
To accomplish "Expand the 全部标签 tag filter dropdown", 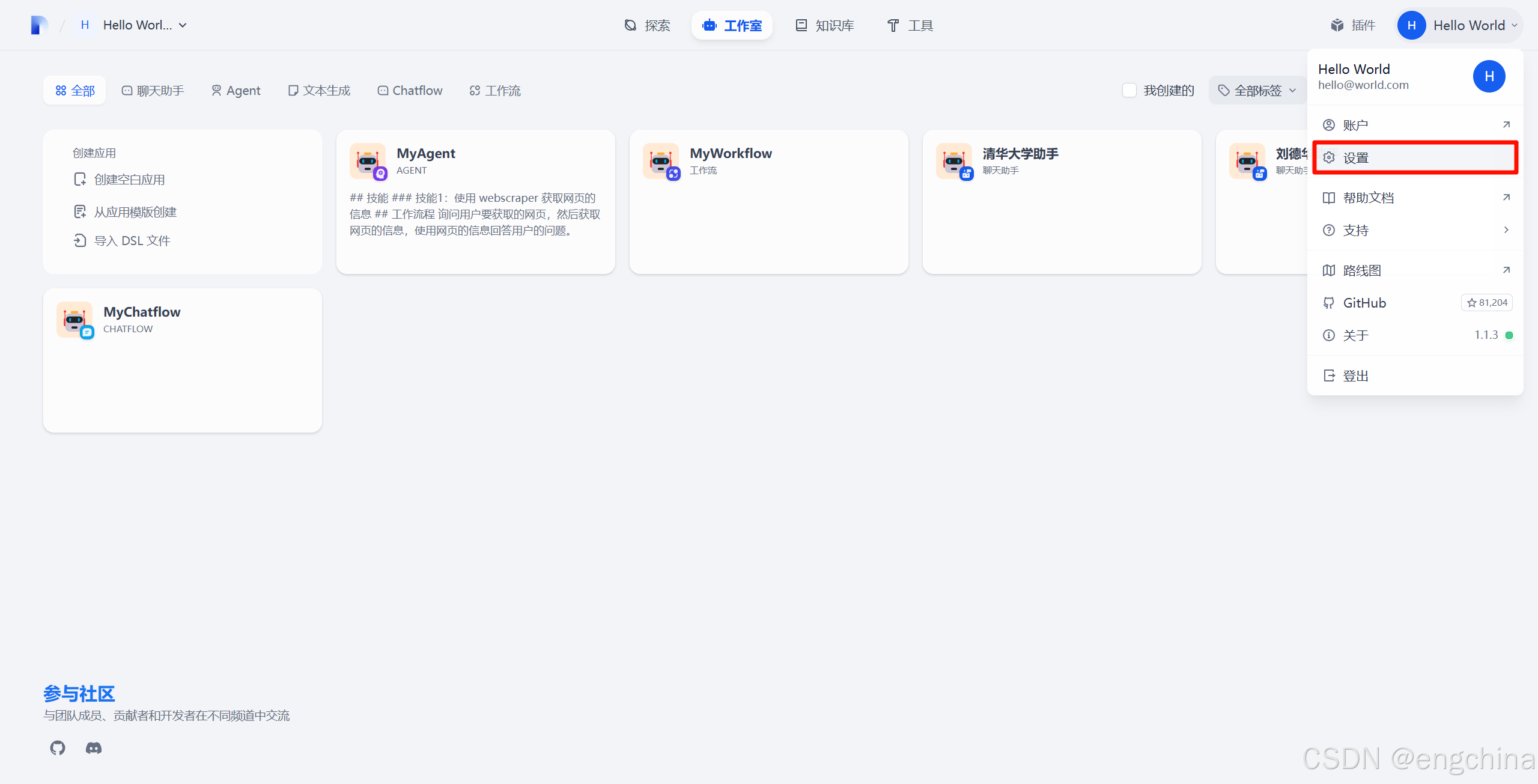I will coord(1257,90).
